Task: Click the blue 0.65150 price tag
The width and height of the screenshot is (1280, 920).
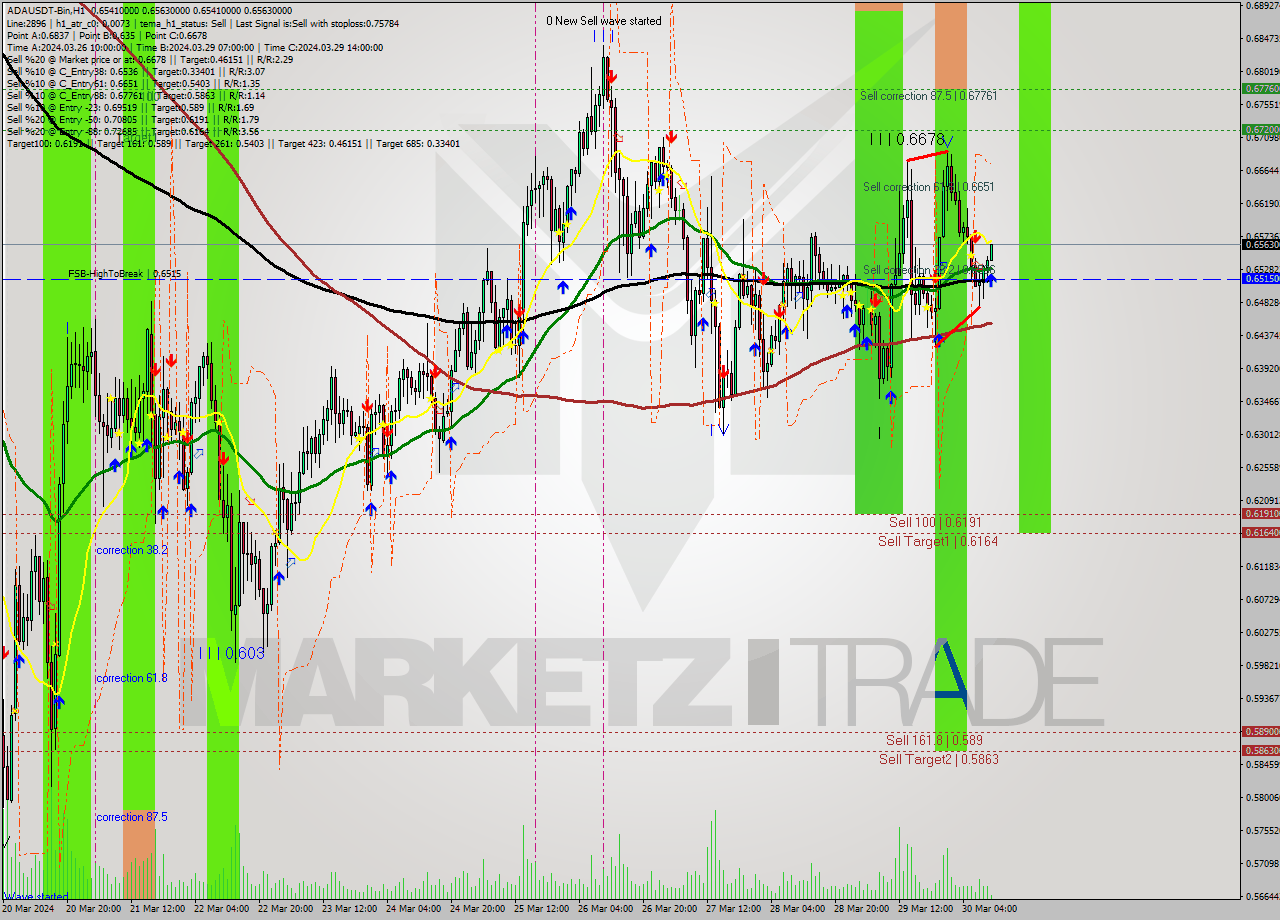Action: coord(1260,278)
